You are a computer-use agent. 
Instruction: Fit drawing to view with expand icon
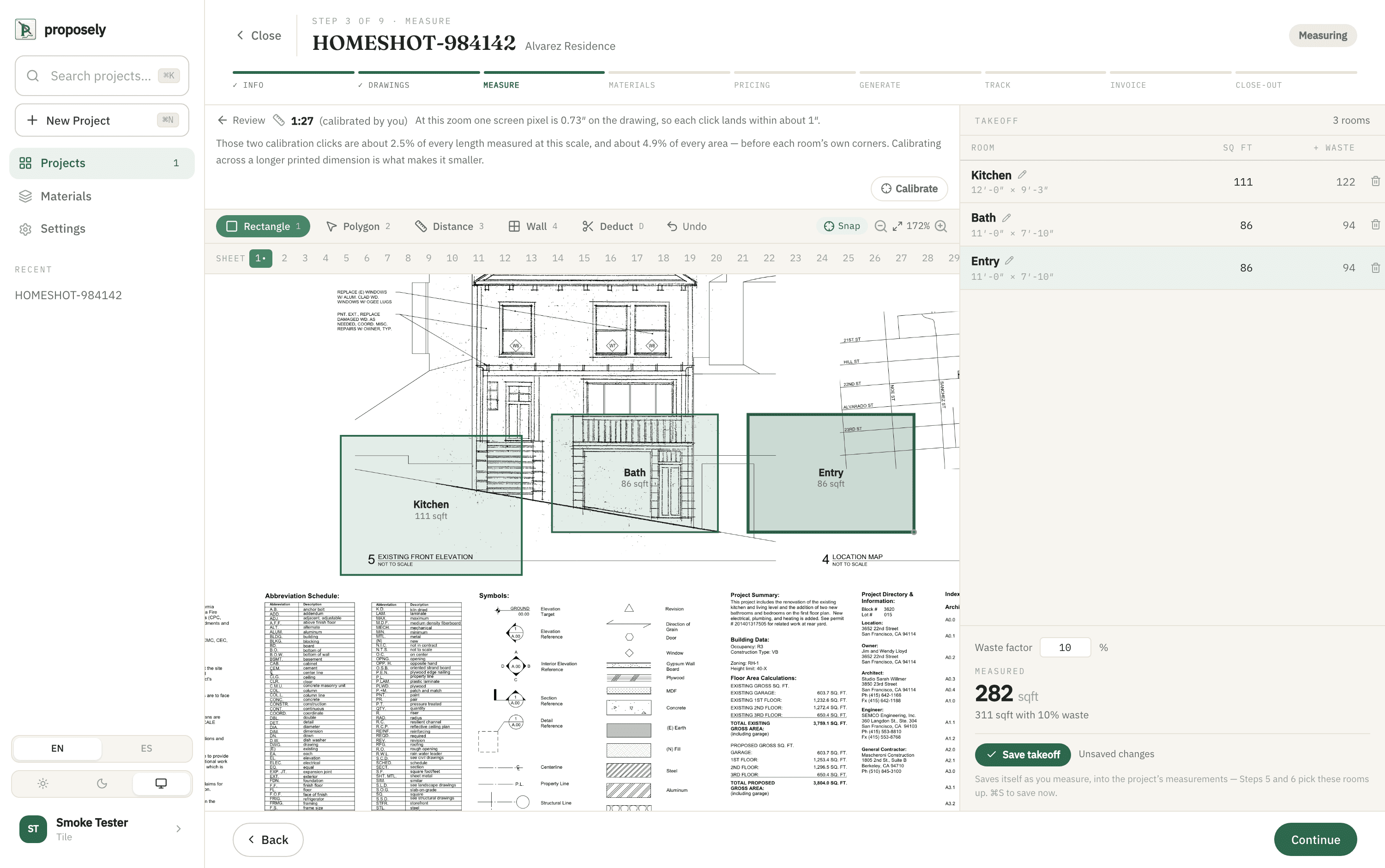[x=897, y=226]
